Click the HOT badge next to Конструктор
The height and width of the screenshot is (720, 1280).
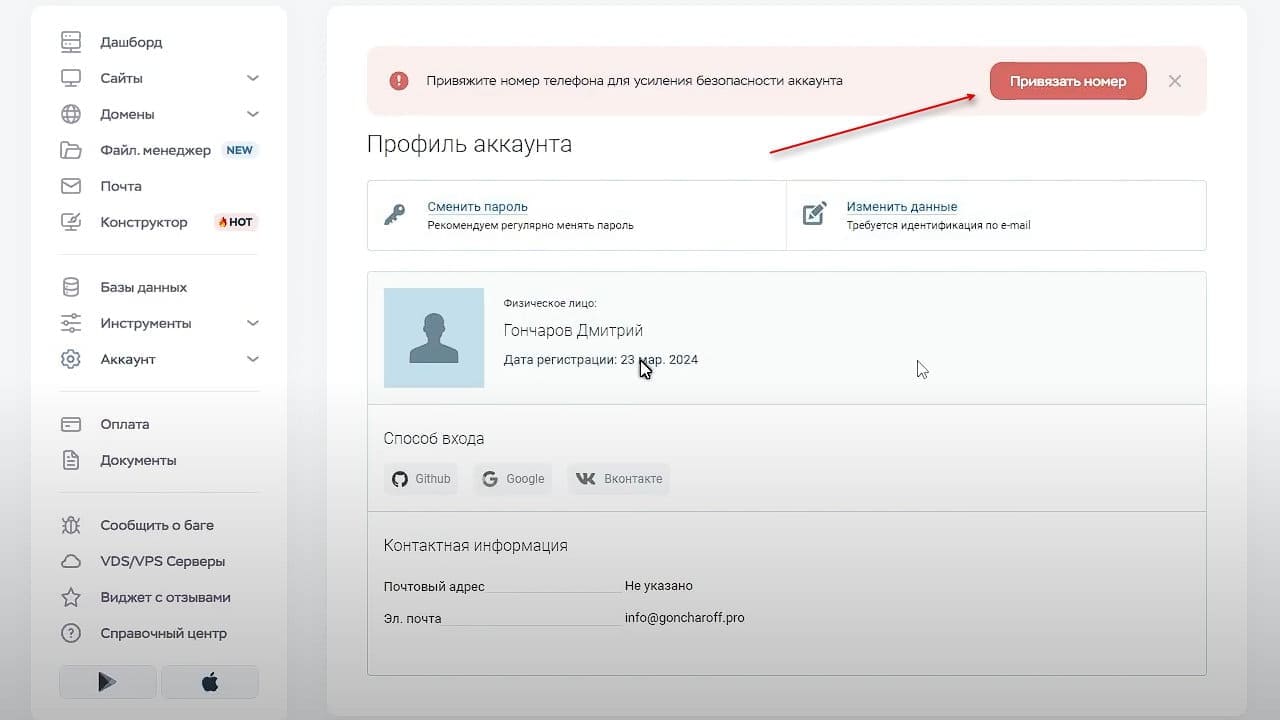pyautogui.click(x=236, y=222)
